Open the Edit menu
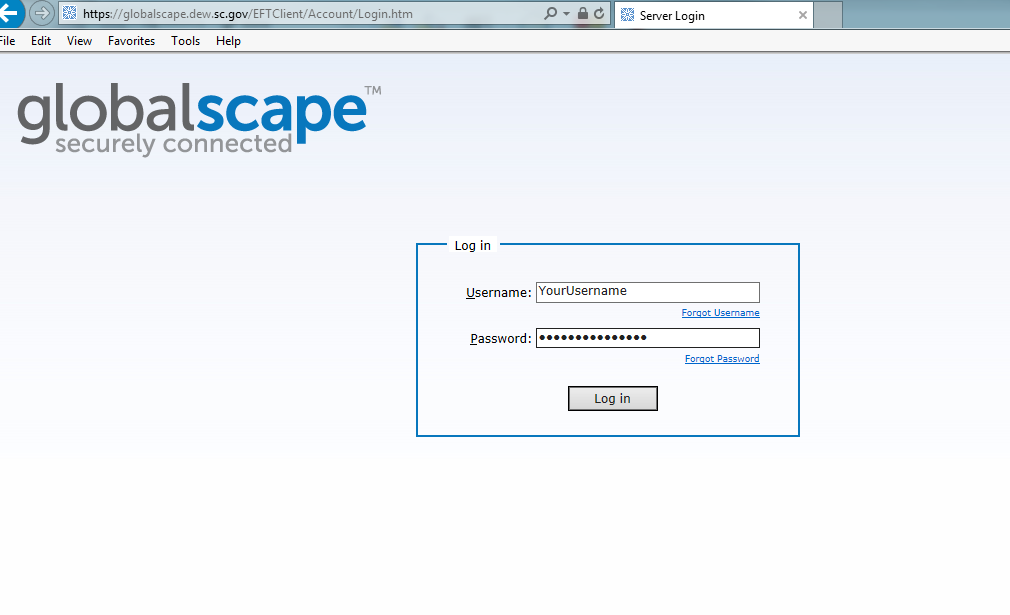This screenshot has height=615, width=1010. pyautogui.click(x=41, y=41)
